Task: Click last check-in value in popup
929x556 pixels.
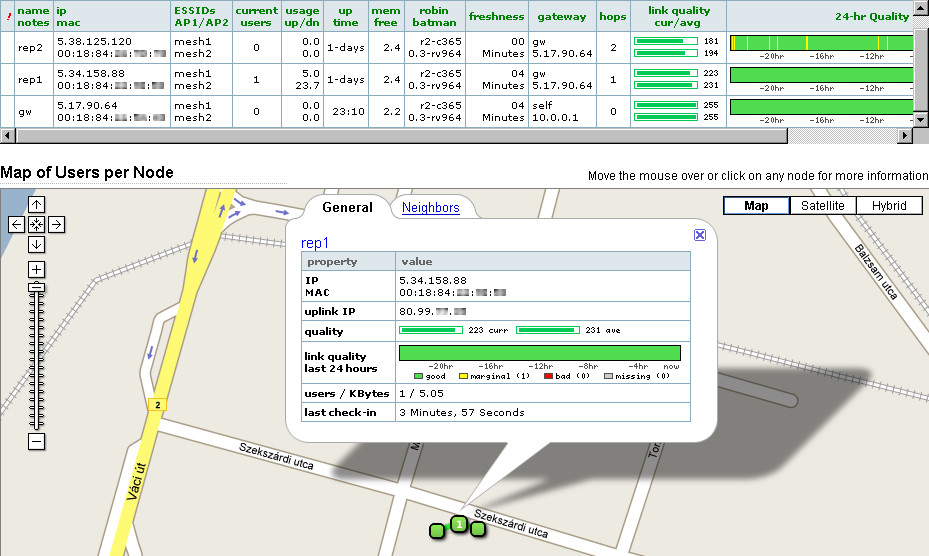Action: pyautogui.click(x=462, y=413)
